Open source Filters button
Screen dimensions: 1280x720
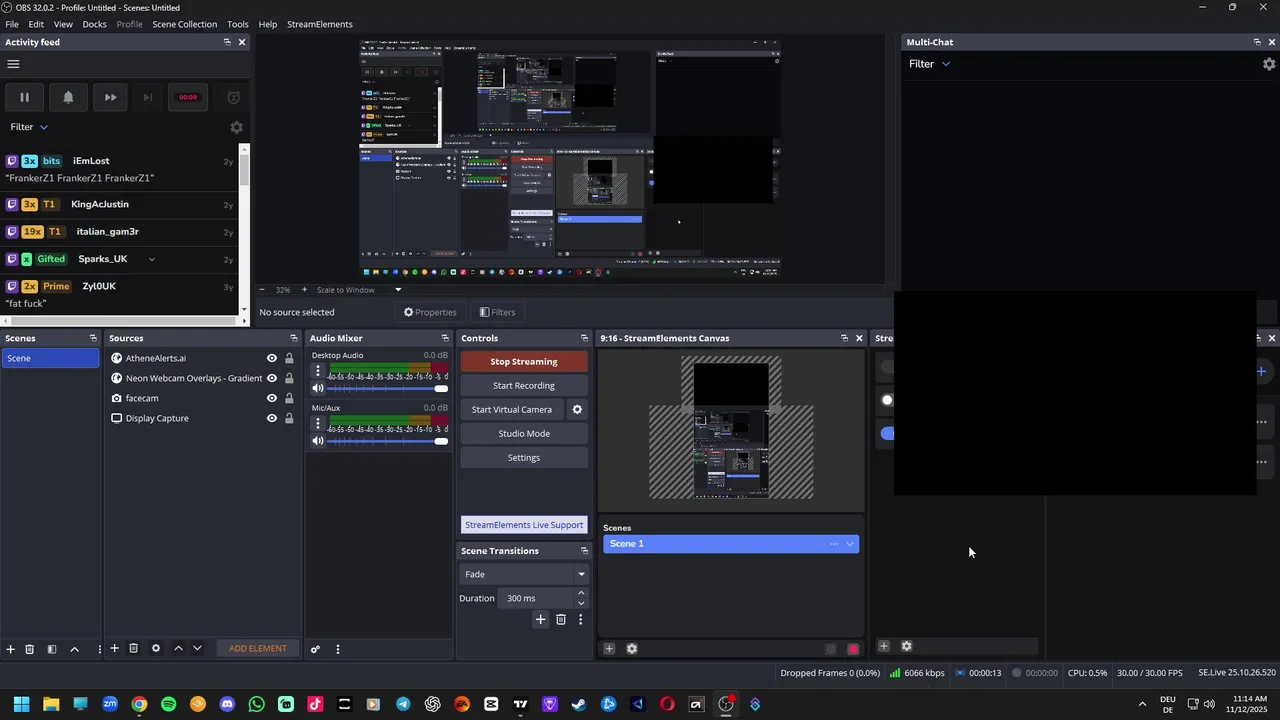497,312
